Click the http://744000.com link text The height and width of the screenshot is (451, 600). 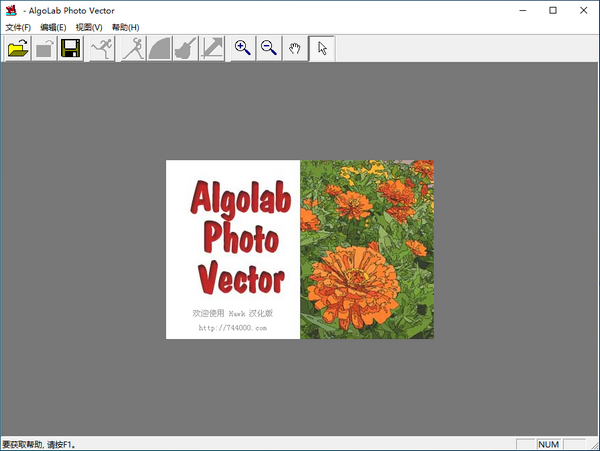click(x=233, y=328)
